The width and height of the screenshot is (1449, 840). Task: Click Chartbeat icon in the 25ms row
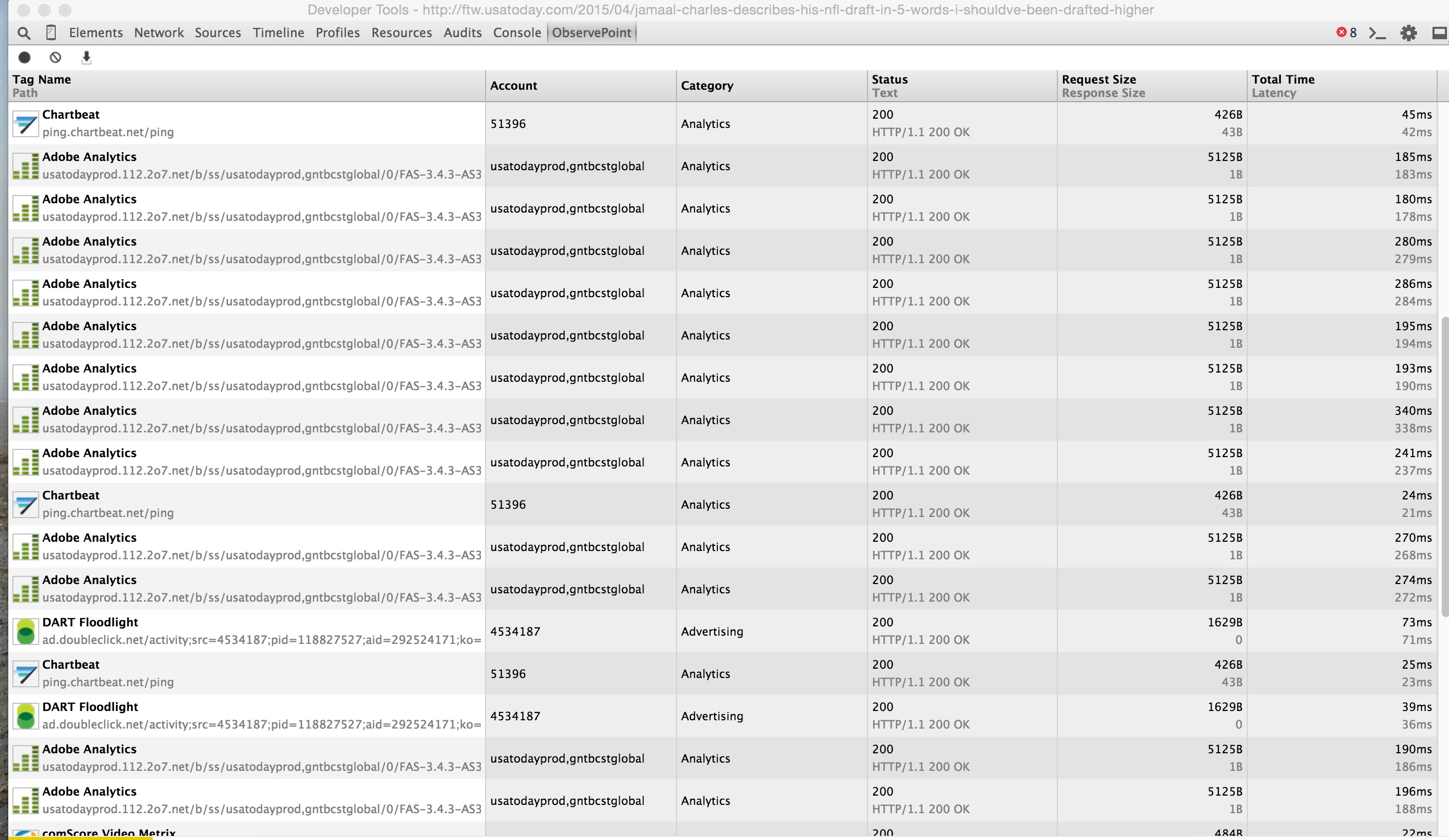coord(26,674)
